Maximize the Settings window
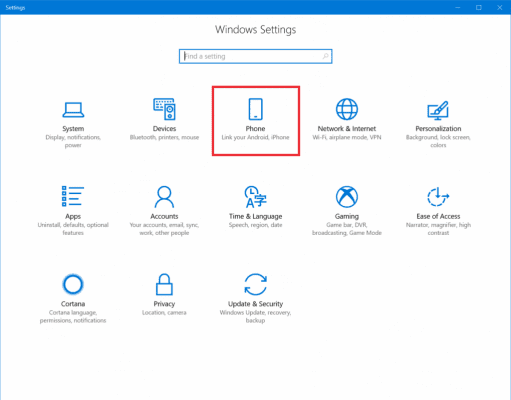The image size is (511, 400). coord(479,7)
